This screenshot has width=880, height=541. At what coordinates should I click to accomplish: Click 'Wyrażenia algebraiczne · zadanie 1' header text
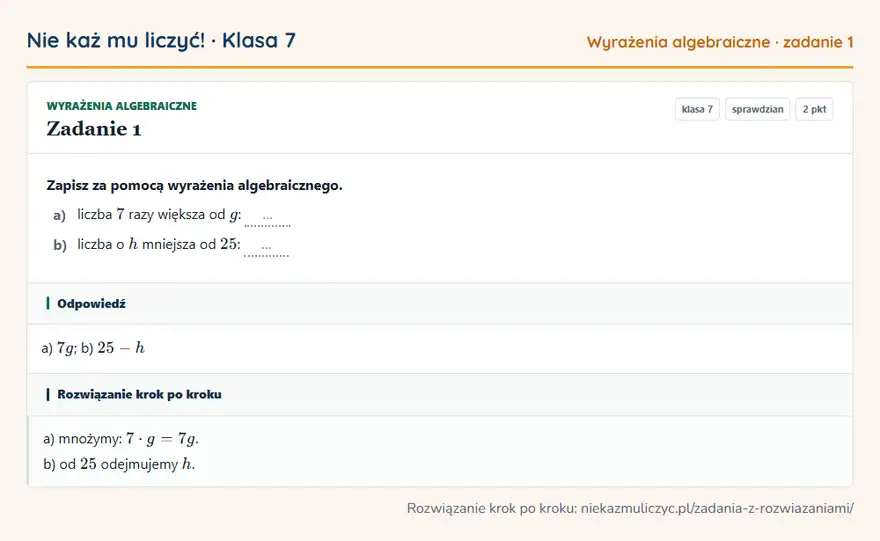tap(720, 42)
